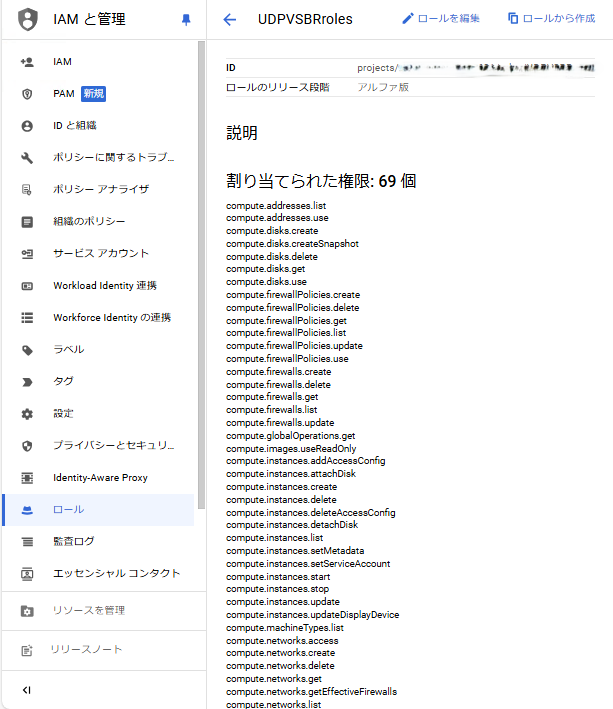Click the アルファ版 release stage value
The image size is (613, 709).
pyautogui.click(x=383, y=87)
